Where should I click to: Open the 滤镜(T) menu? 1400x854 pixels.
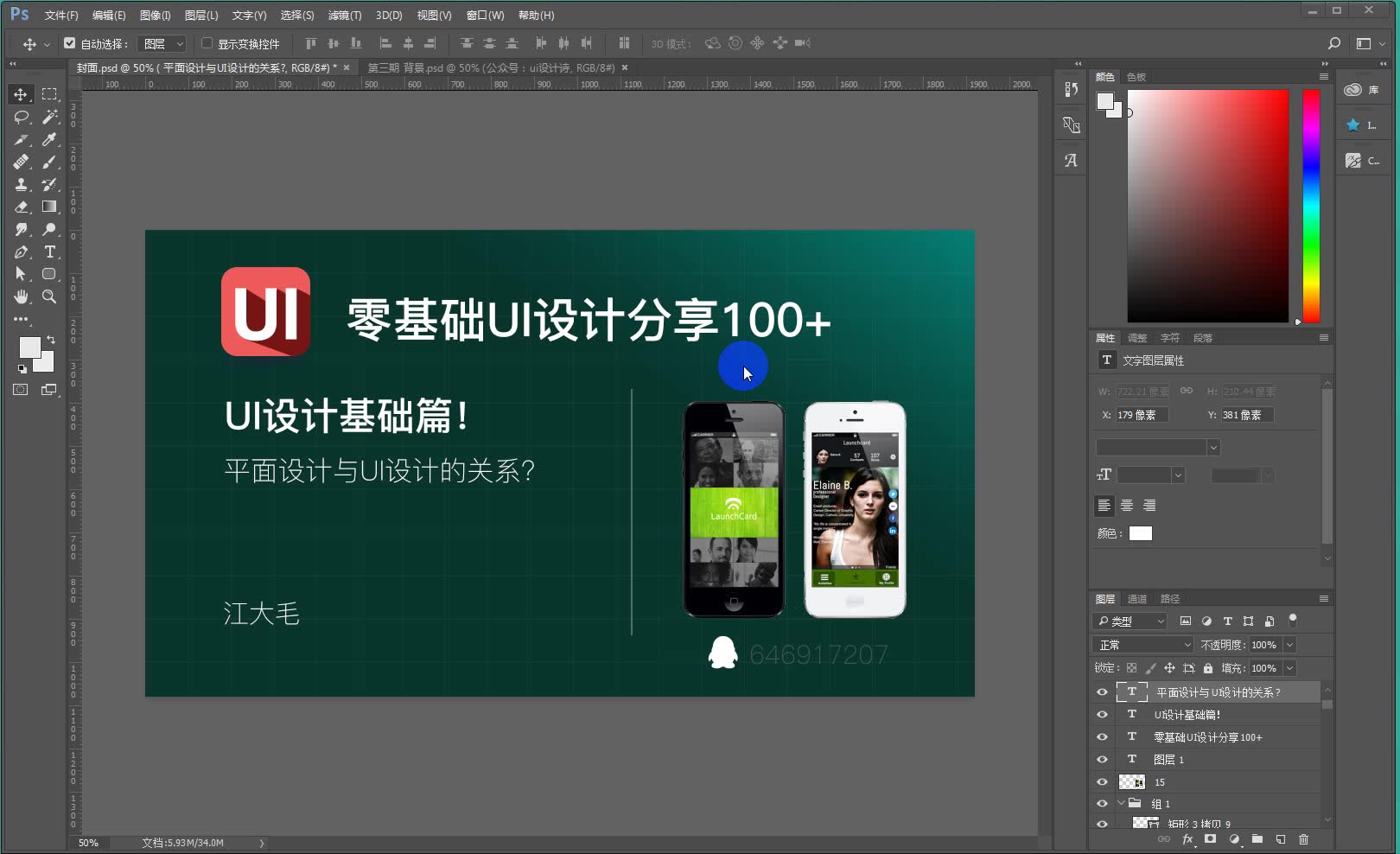click(x=345, y=16)
